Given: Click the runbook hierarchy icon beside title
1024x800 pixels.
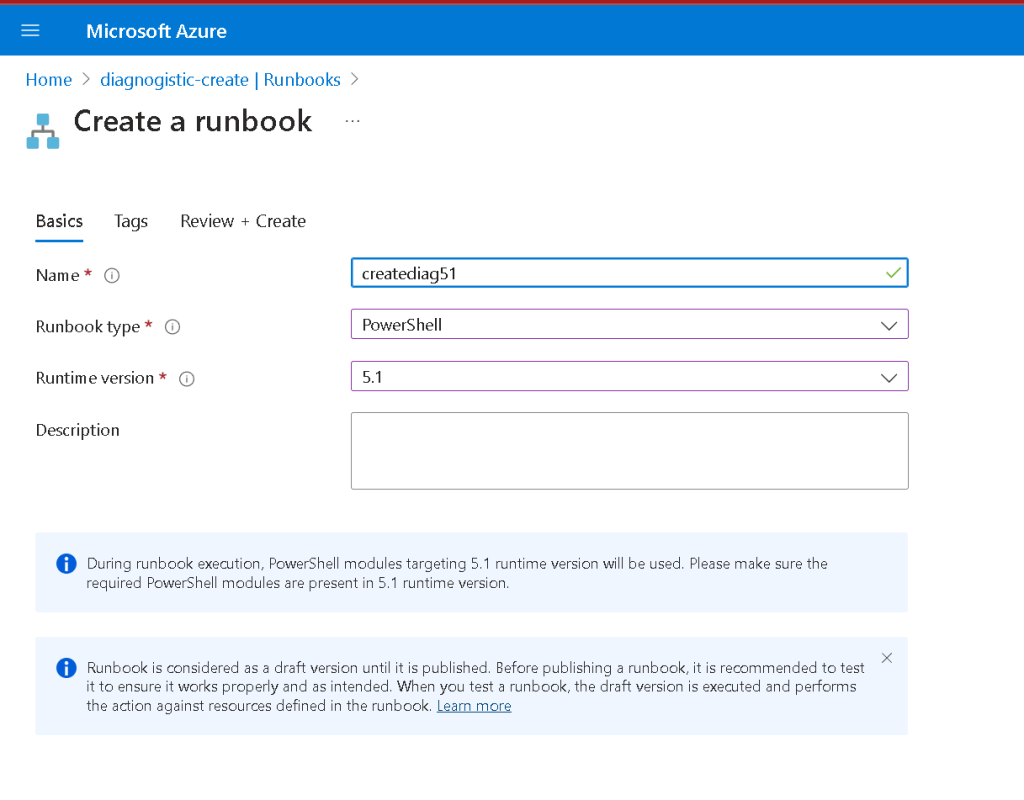Looking at the screenshot, I should [x=43, y=131].
